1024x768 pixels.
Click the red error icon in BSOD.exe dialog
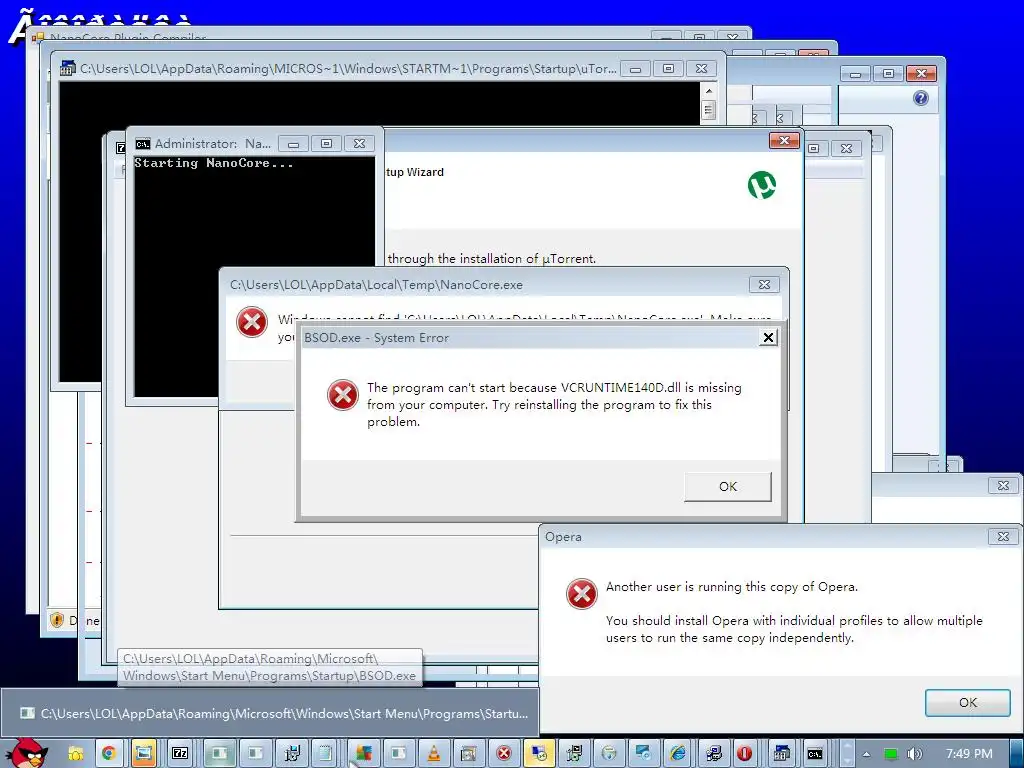[x=343, y=395]
